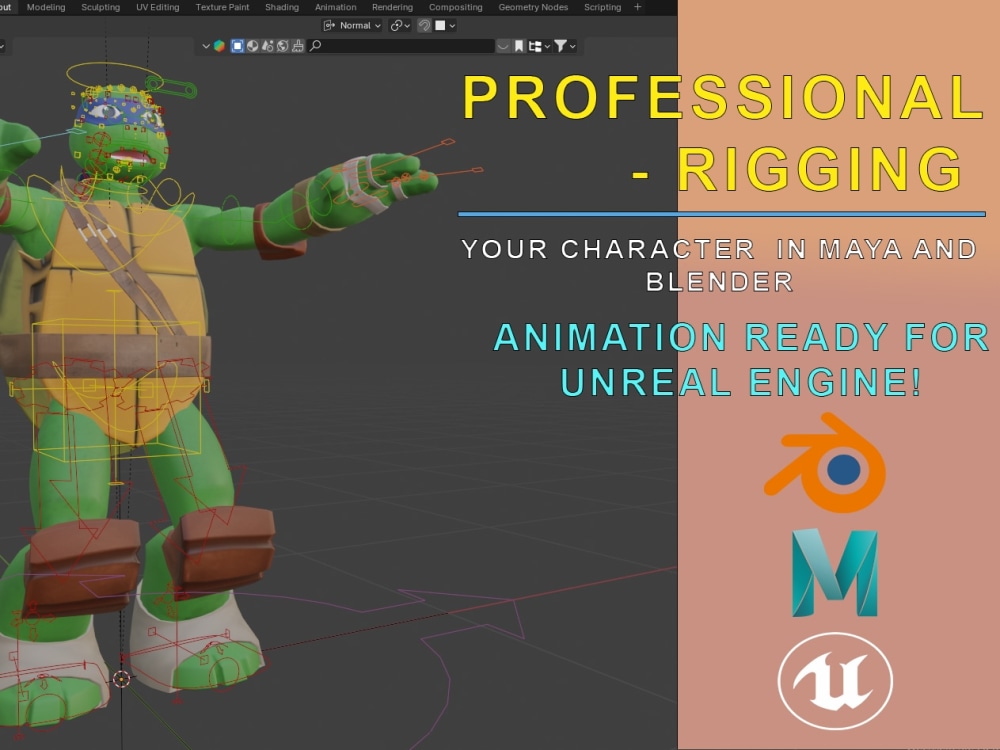Viewport: 1000px width, 750px height.
Task: Open the Texture Paint workspace tab
Action: point(223,8)
